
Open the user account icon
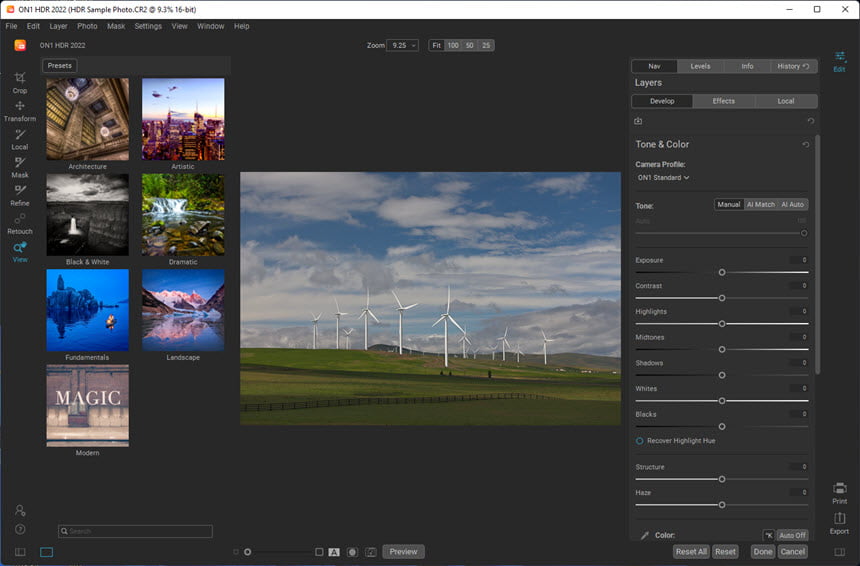[x=20, y=511]
